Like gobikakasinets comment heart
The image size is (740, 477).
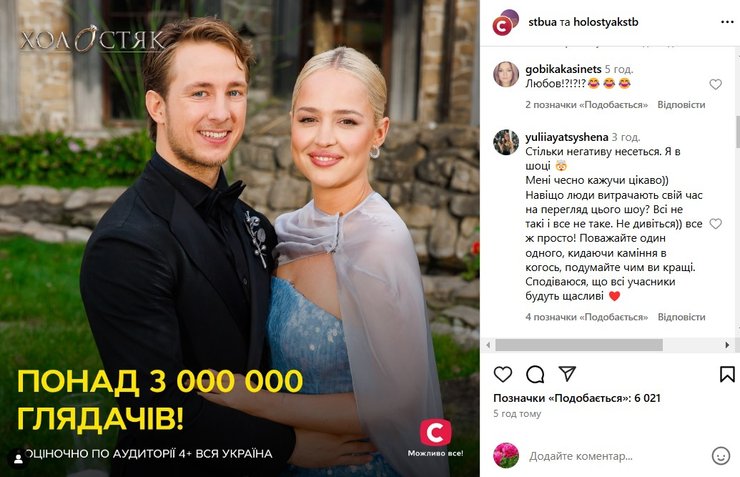pos(715,84)
